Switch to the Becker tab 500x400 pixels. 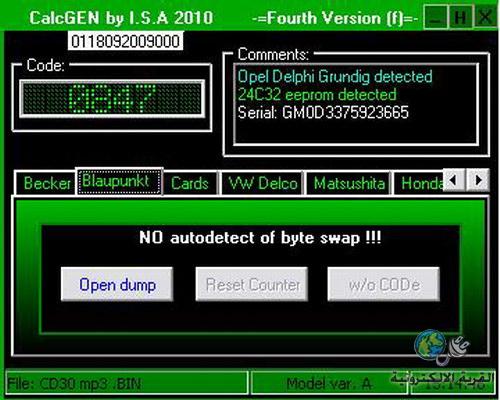(46, 183)
